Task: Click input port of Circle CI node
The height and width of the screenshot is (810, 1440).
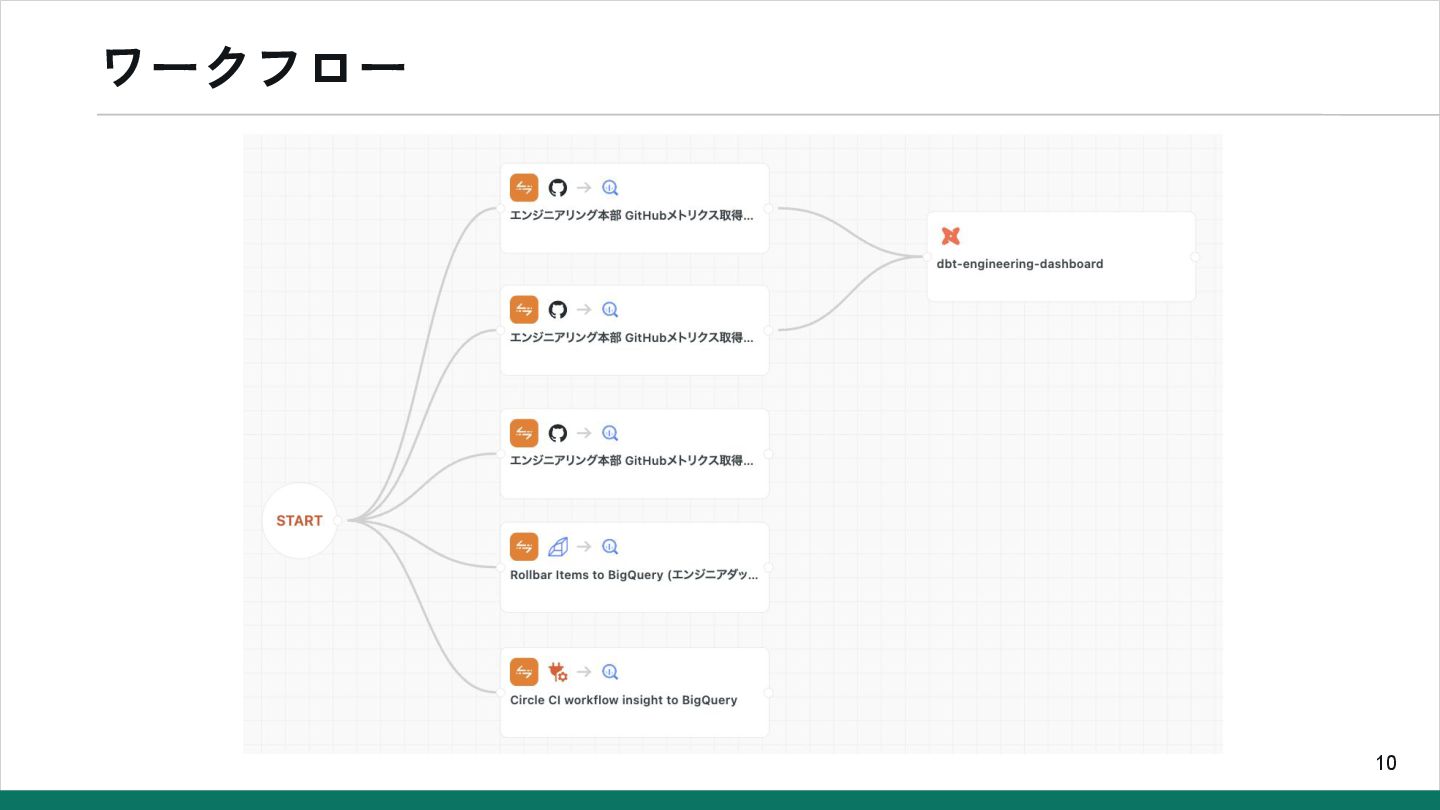Action: click(x=500, y=692)
